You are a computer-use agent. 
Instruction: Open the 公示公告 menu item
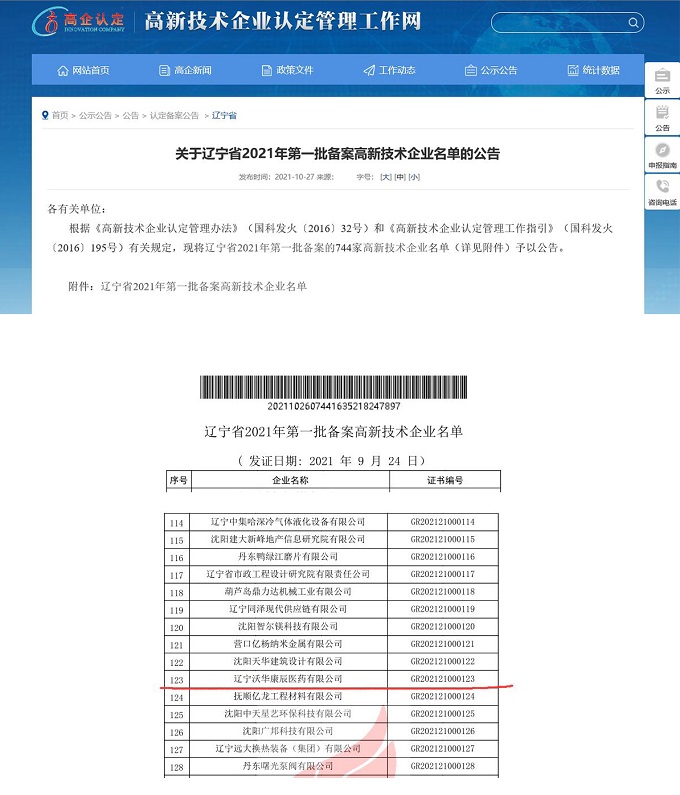[491, 70]
